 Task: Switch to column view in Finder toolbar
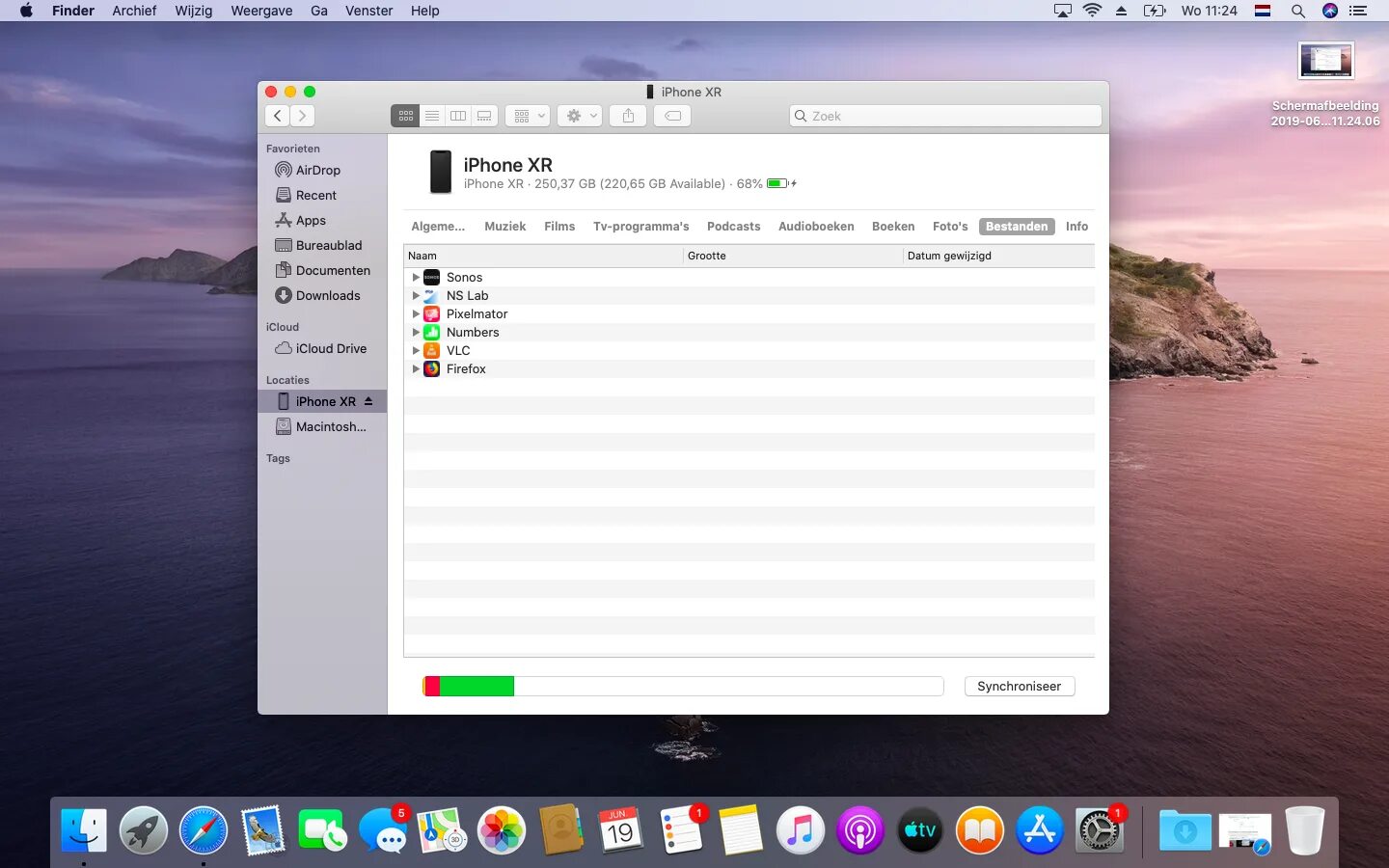(458, 116)
